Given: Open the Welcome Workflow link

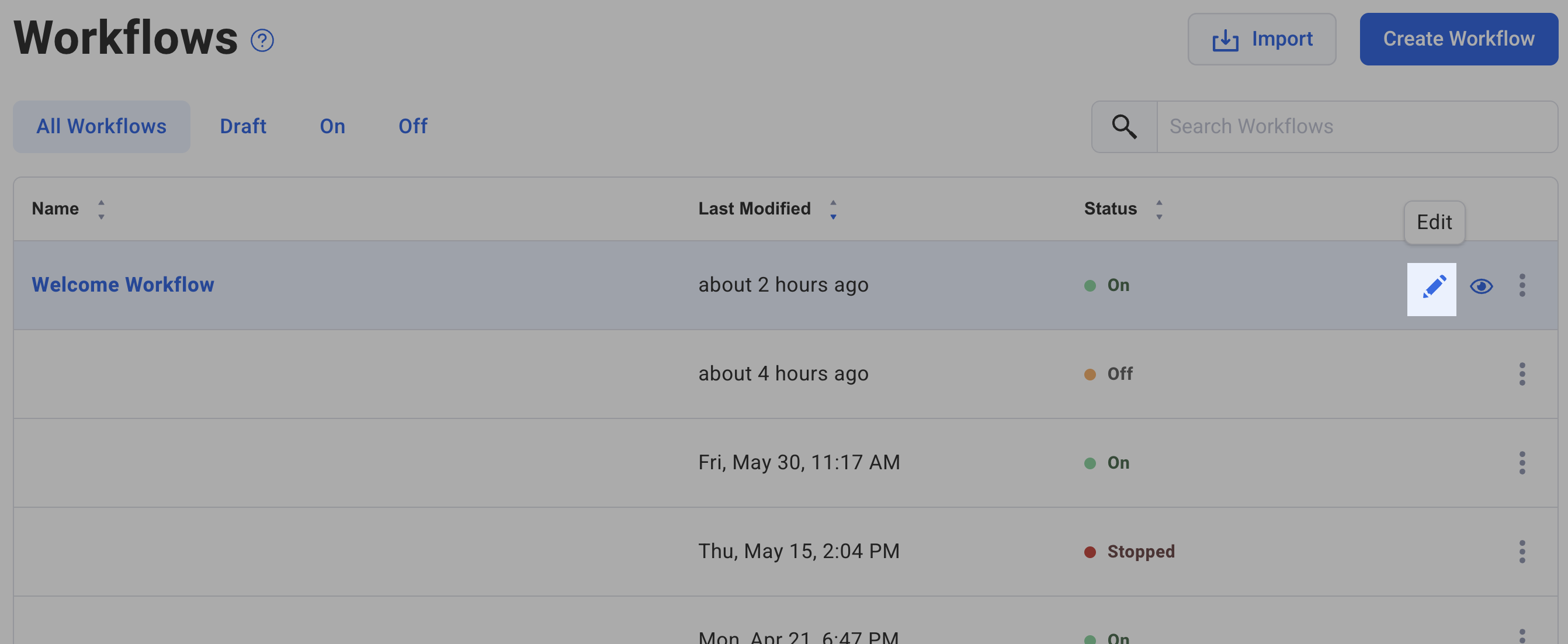Looking at the screenshot, I should (123, 285).
